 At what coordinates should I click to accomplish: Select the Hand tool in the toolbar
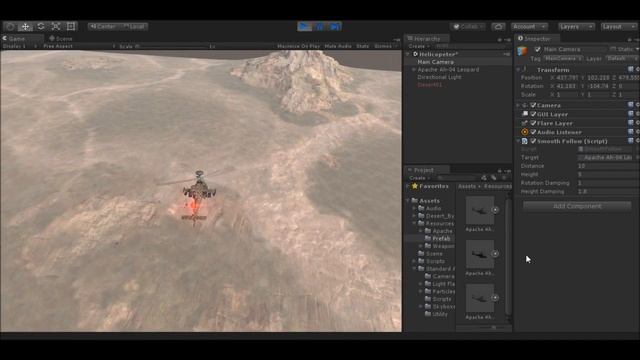click(10, 27)
